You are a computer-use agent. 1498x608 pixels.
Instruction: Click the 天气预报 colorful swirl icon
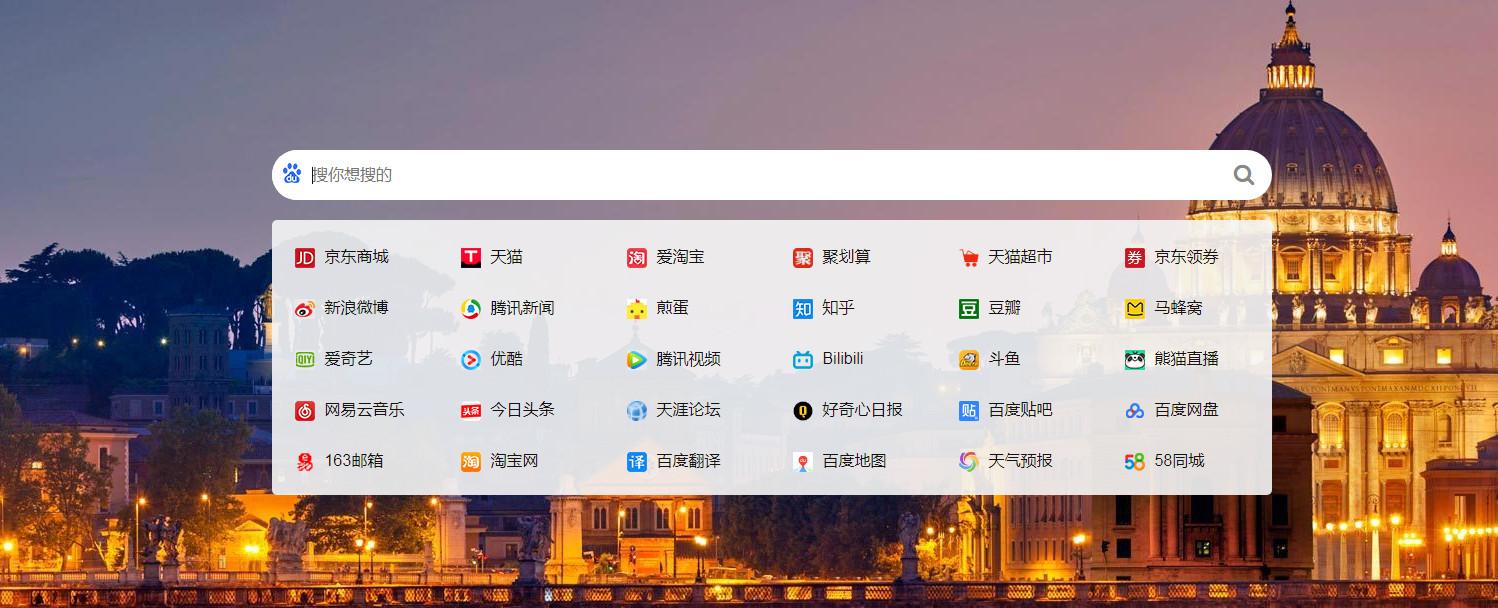(969, 462)
